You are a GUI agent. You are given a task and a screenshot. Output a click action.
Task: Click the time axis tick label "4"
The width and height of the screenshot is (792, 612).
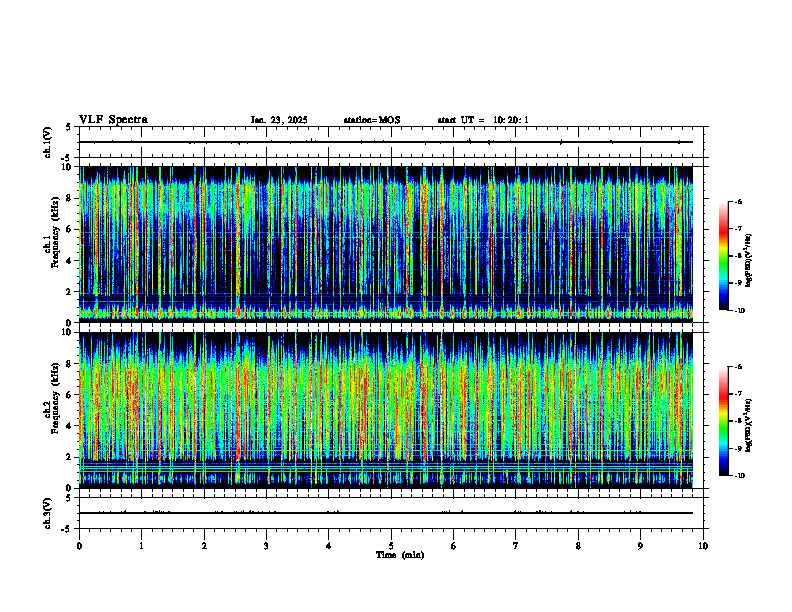(x=329, y=546)
